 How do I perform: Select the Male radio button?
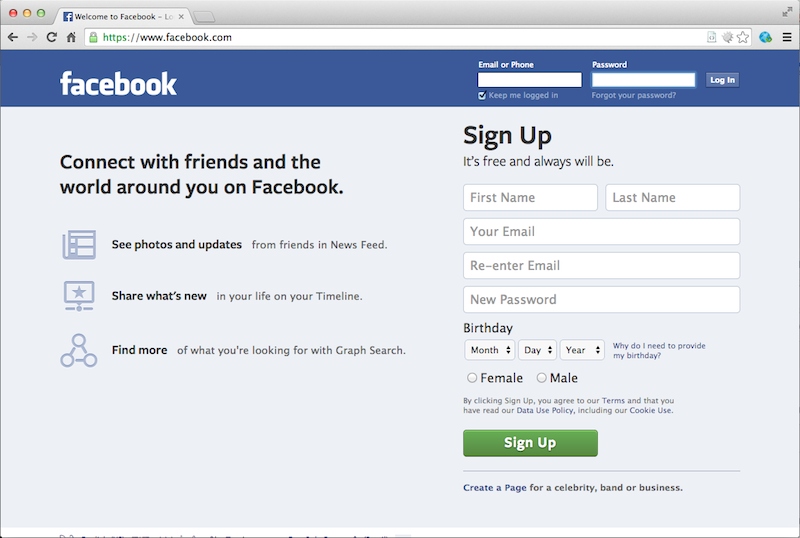541,378
